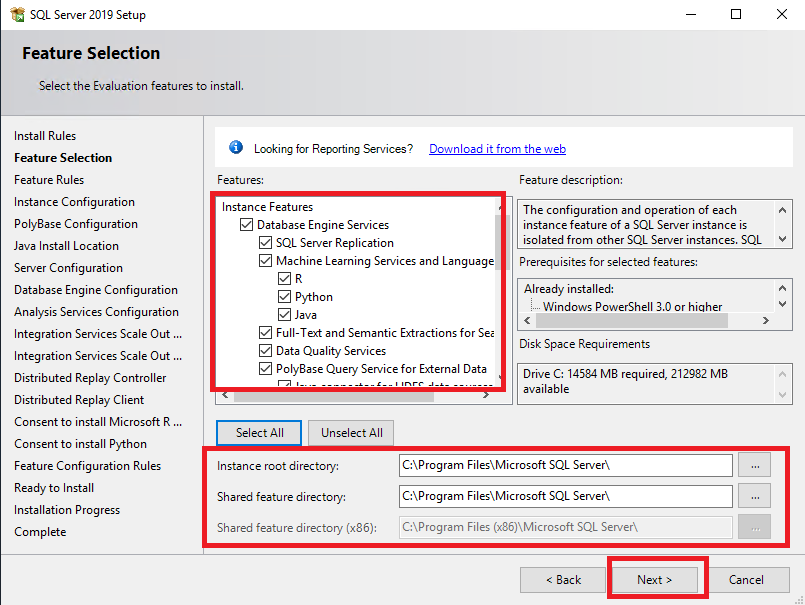Click the Shared feature directory (x86) field

565,527
